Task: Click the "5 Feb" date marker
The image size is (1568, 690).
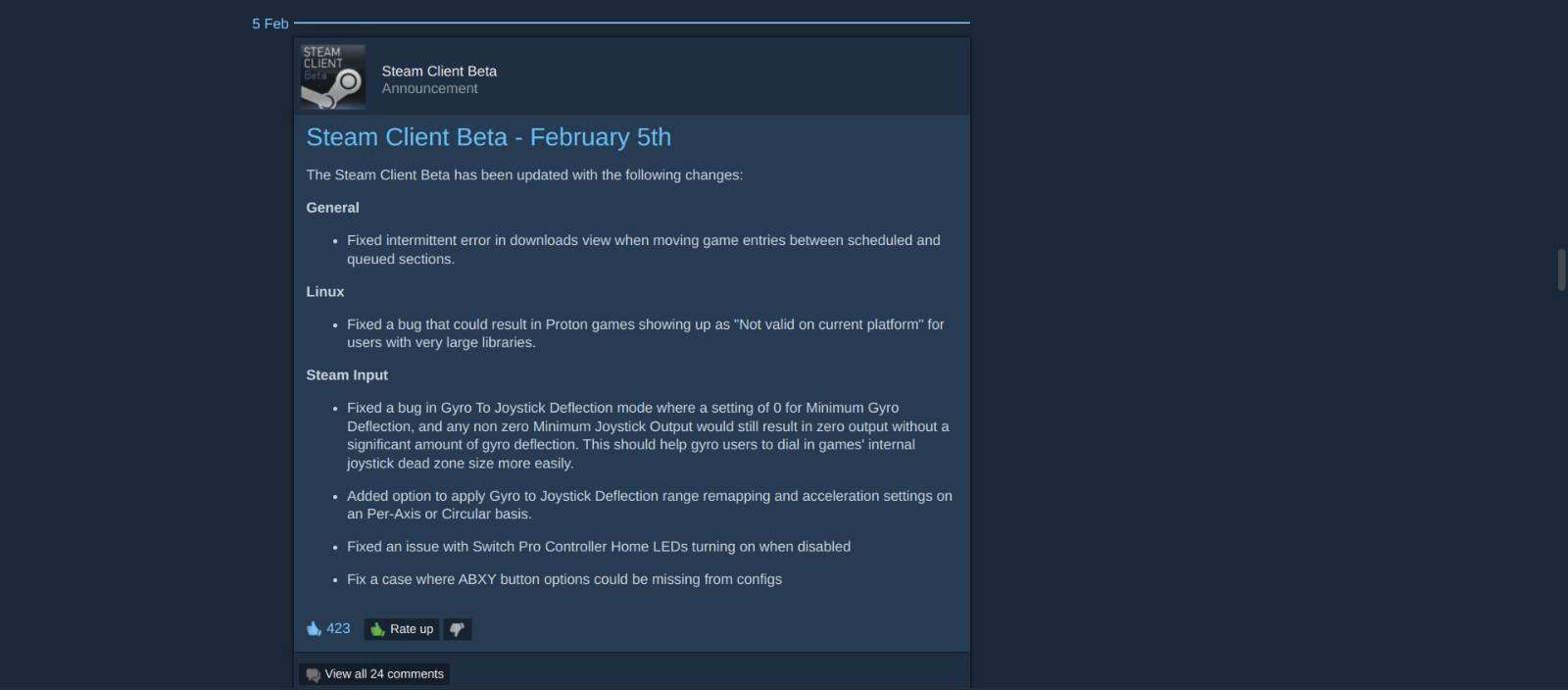Action: point(269,24)
